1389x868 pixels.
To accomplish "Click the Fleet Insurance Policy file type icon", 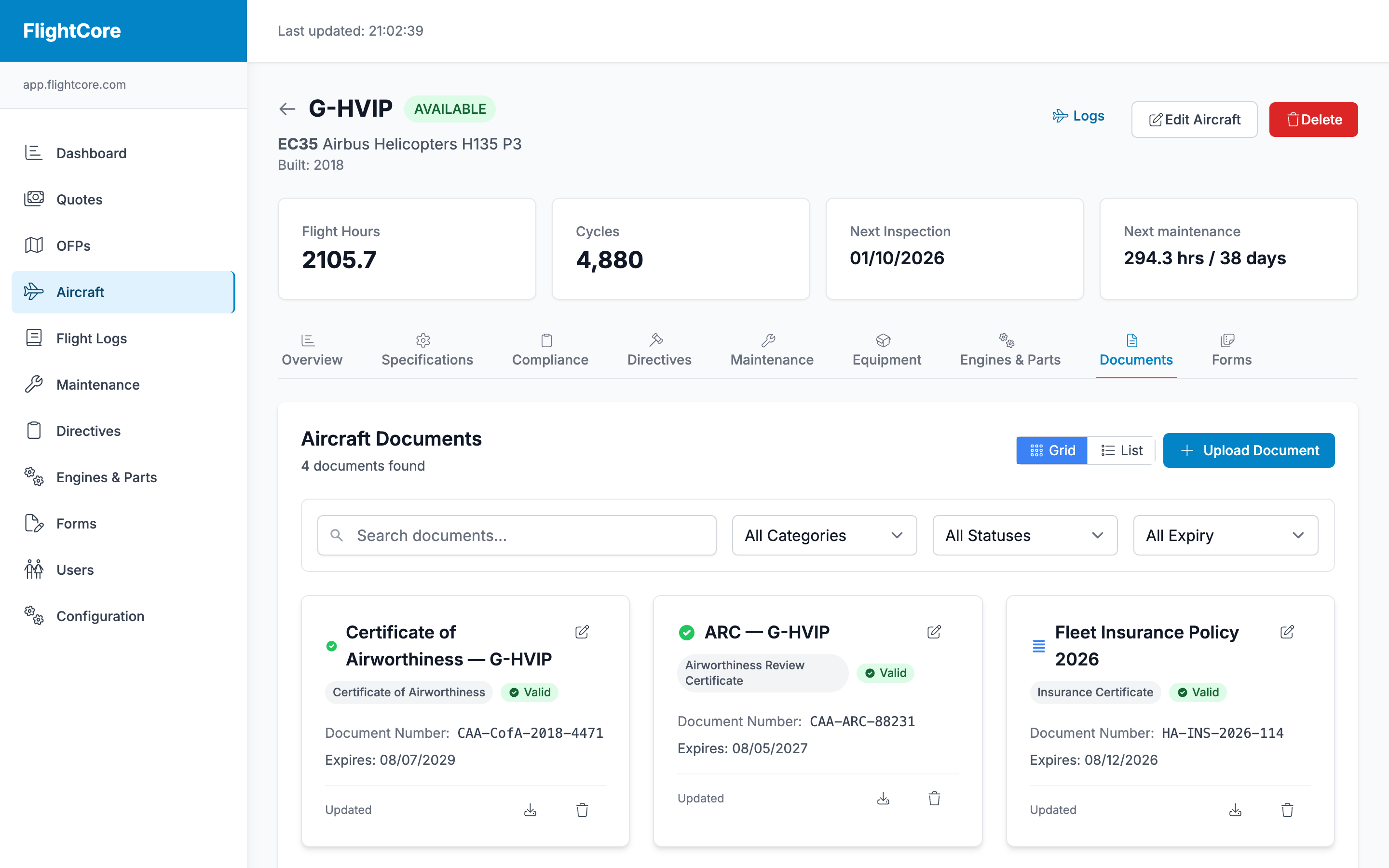I will (1039, 646).
